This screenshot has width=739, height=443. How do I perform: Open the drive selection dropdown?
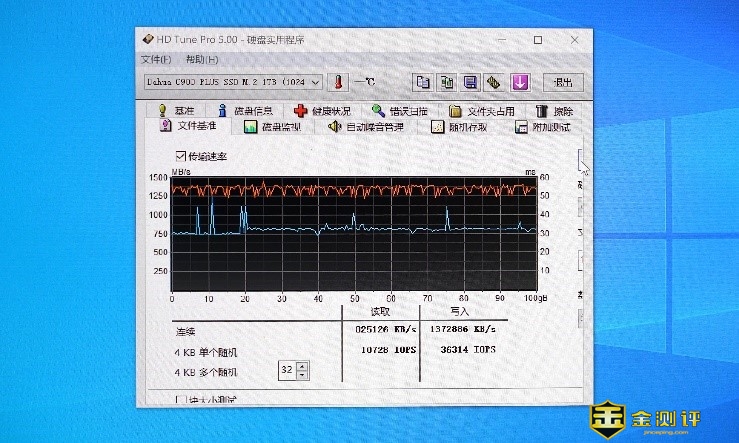pos(316,82)
